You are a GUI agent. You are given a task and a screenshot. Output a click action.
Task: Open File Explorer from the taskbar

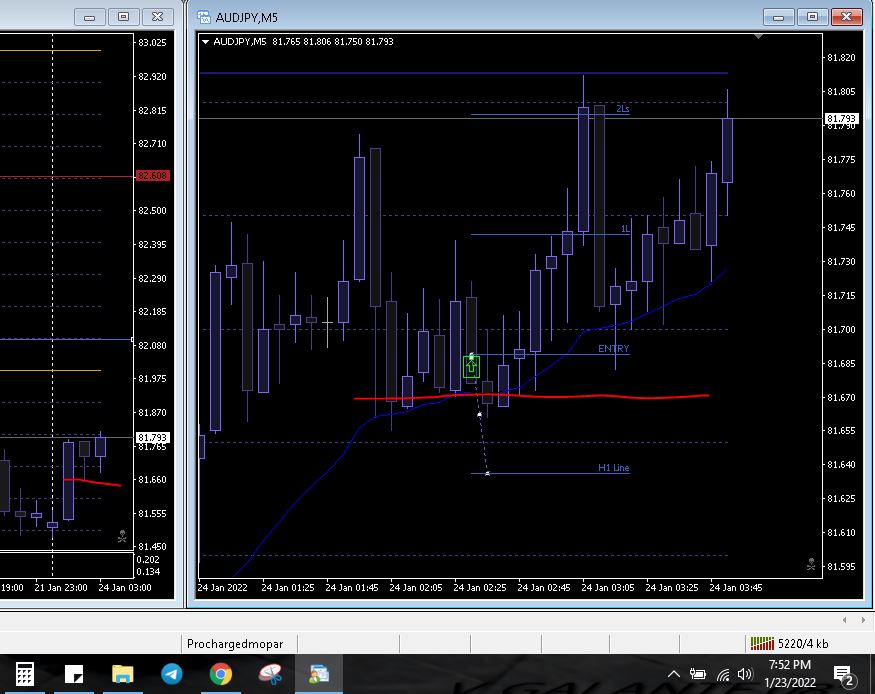[123, 674]
